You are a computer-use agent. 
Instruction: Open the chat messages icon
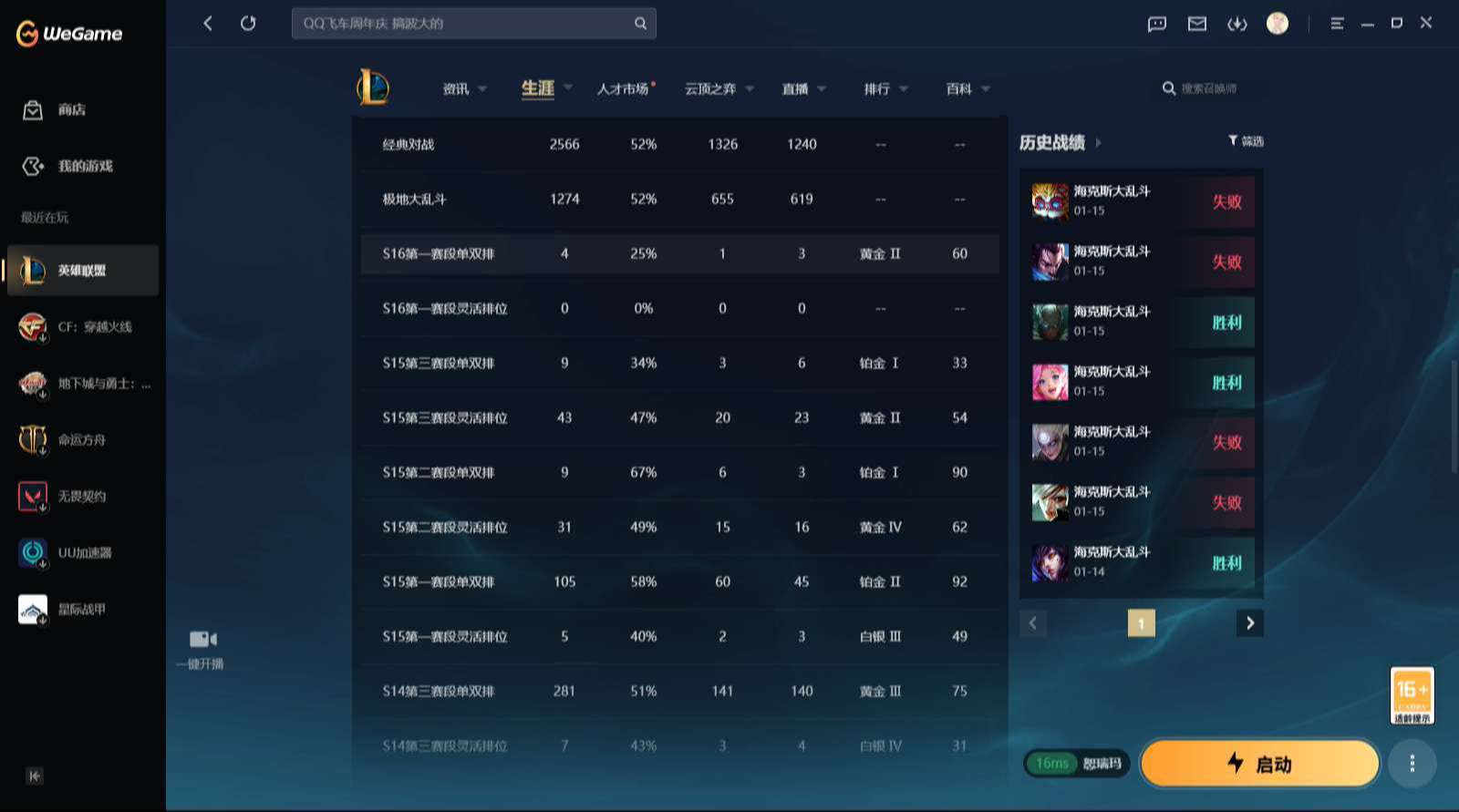(x=1156, y=24)
